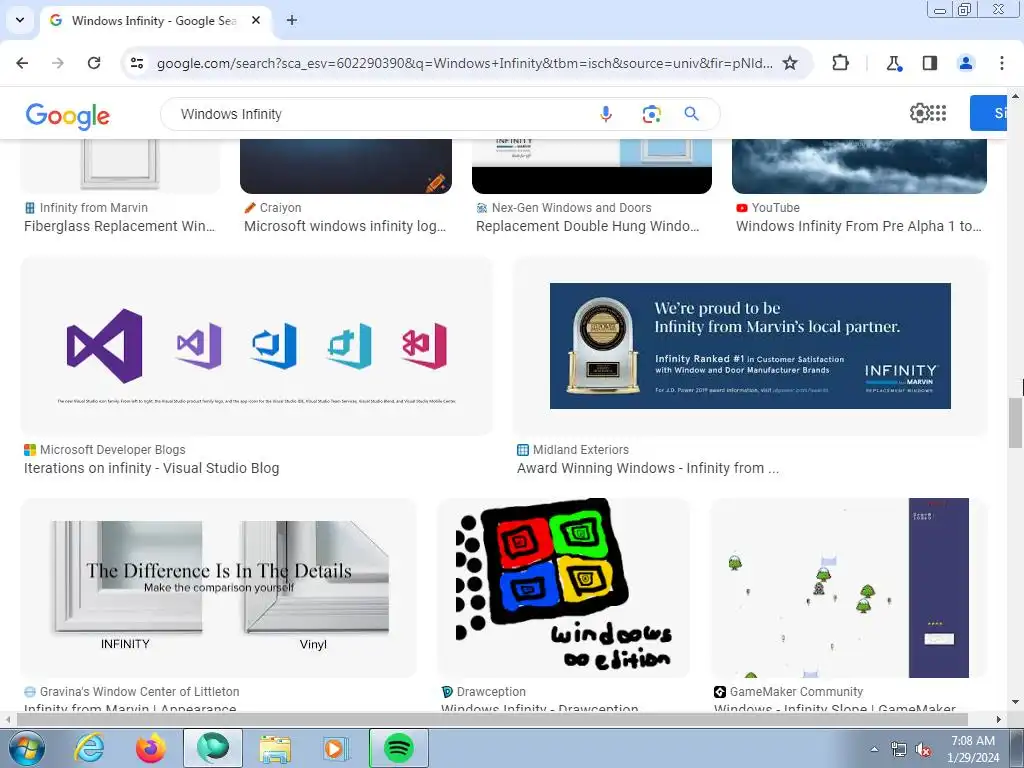Click the Nex-Gen Windows and Doors source
The image size is (1024, 768).
[x=571, y=208]
